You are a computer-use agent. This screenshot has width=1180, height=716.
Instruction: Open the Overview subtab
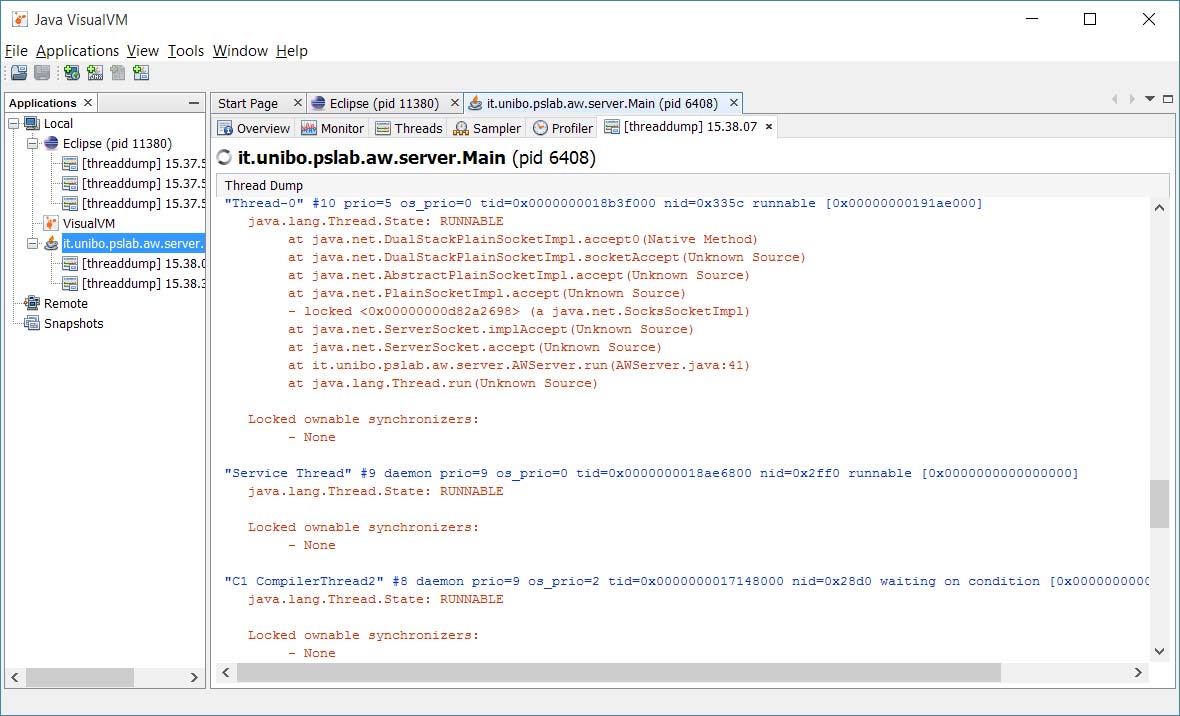pyautogui.click(x=254, y=128)
